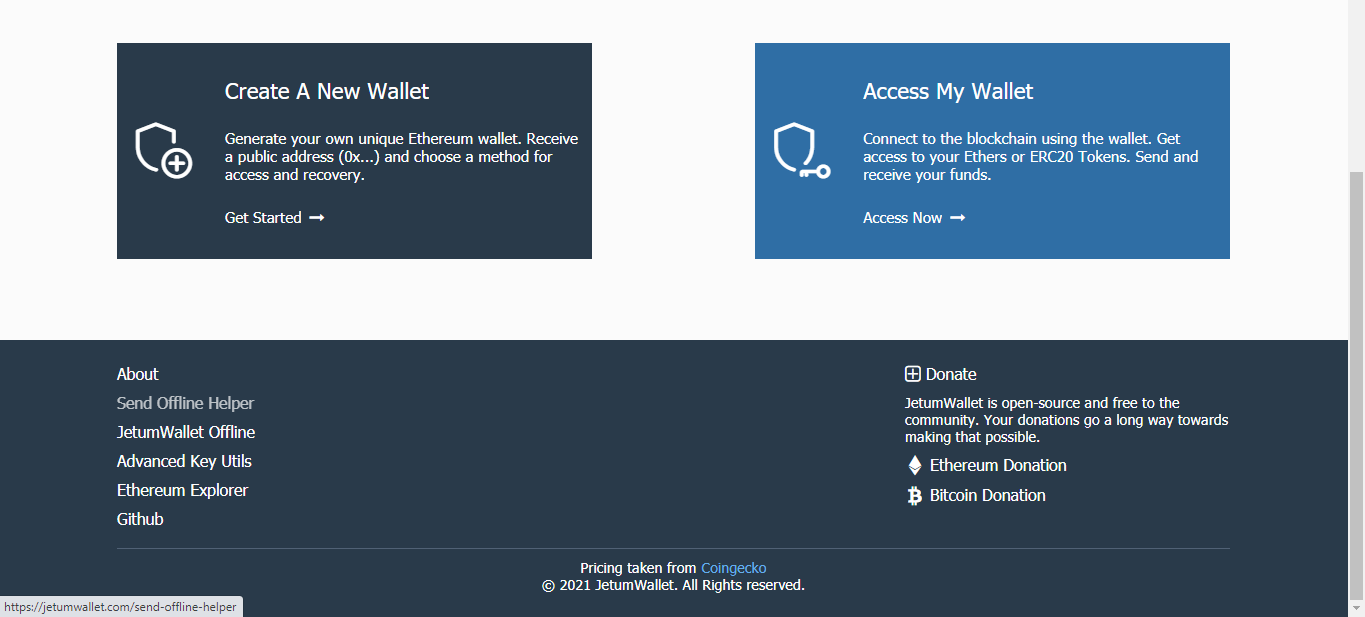Open the About footer link
Screen dimensions: 1365x617
[x=138, y=374]
